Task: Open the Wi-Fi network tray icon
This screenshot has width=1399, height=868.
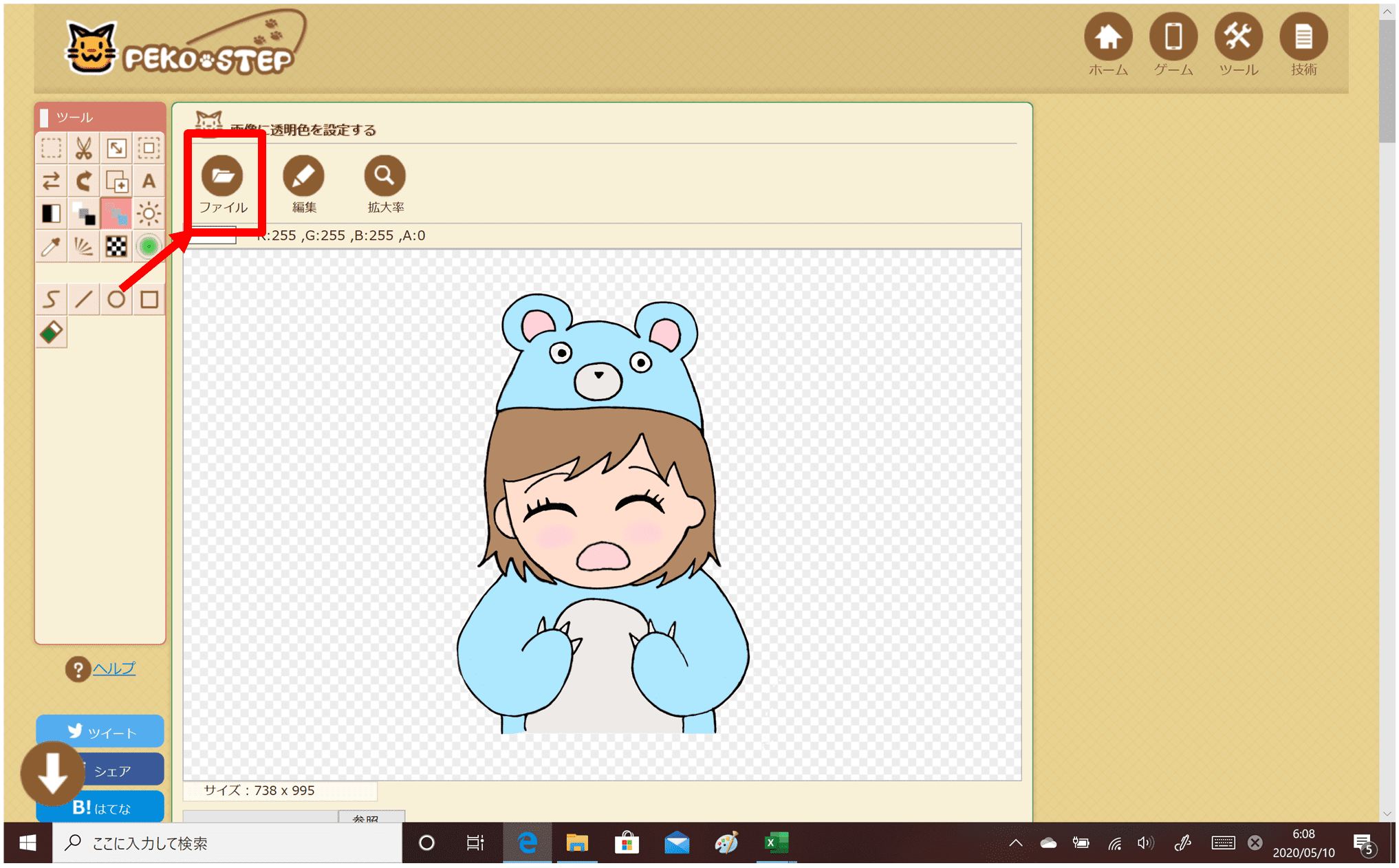Action: coord(1115,843)
